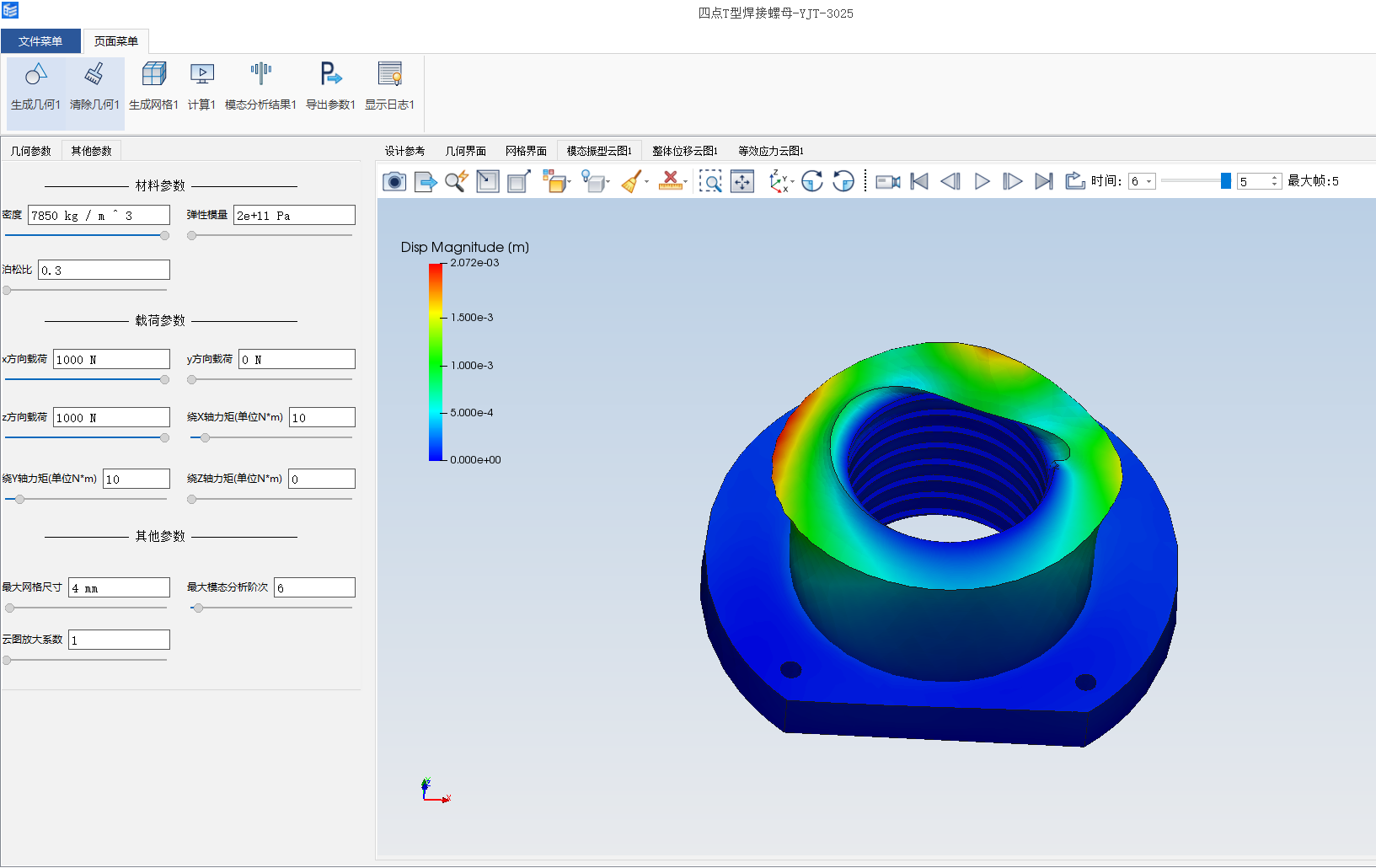Viewport: 1376px width, 868px height.
Task: Open the 时间 dropdown showing 6
Action: (1142, 181)
